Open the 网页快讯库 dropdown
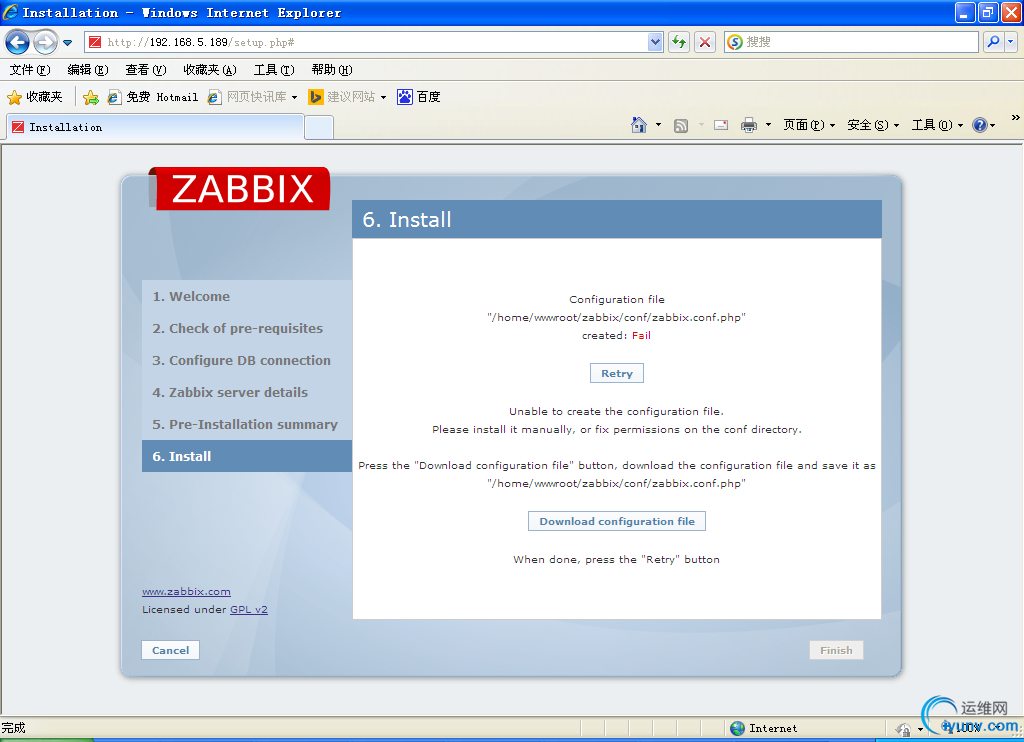This screenshot has height=742, width=1024. [252, 97]
